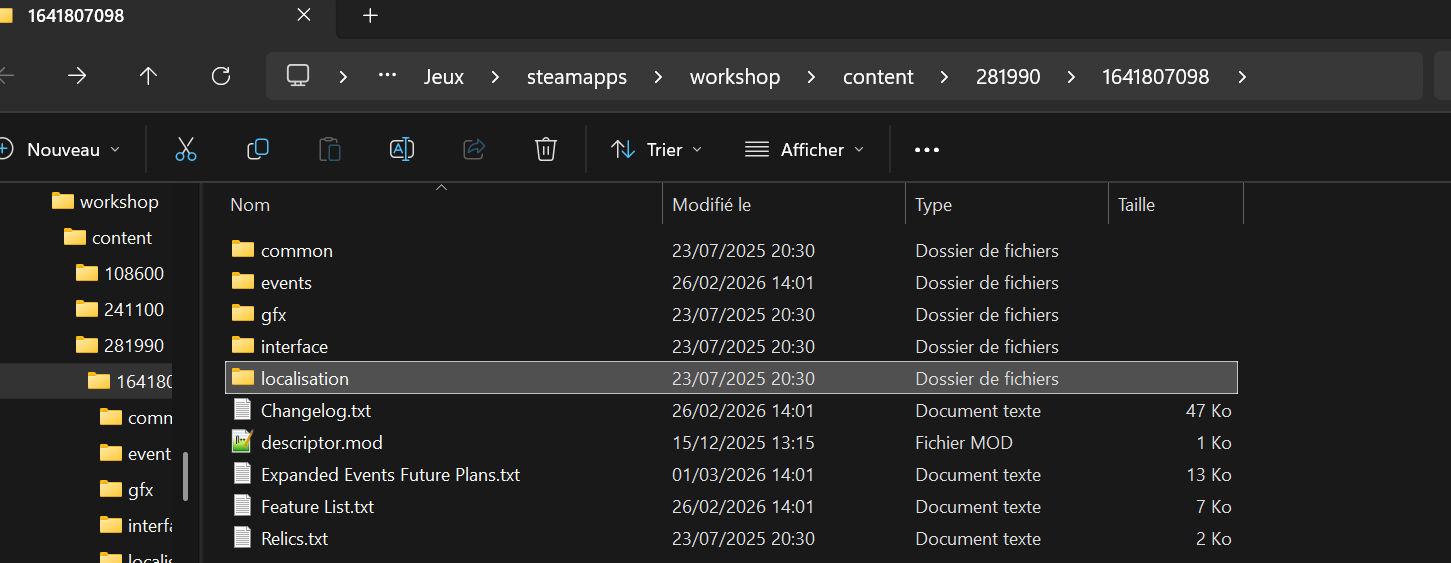Viewport: 1451px width, 563px height.
Task: Click chevron after steamapps in address bar
Action: pyautogui.click(x=658, y=77)
